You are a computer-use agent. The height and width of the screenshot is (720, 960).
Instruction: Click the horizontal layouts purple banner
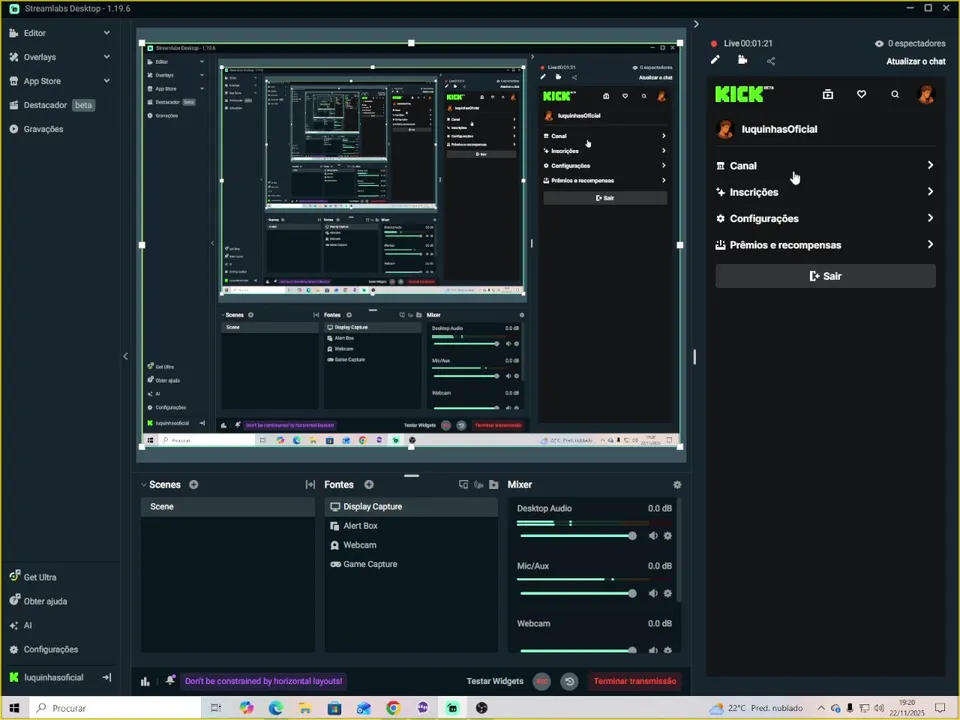[263, 681]
